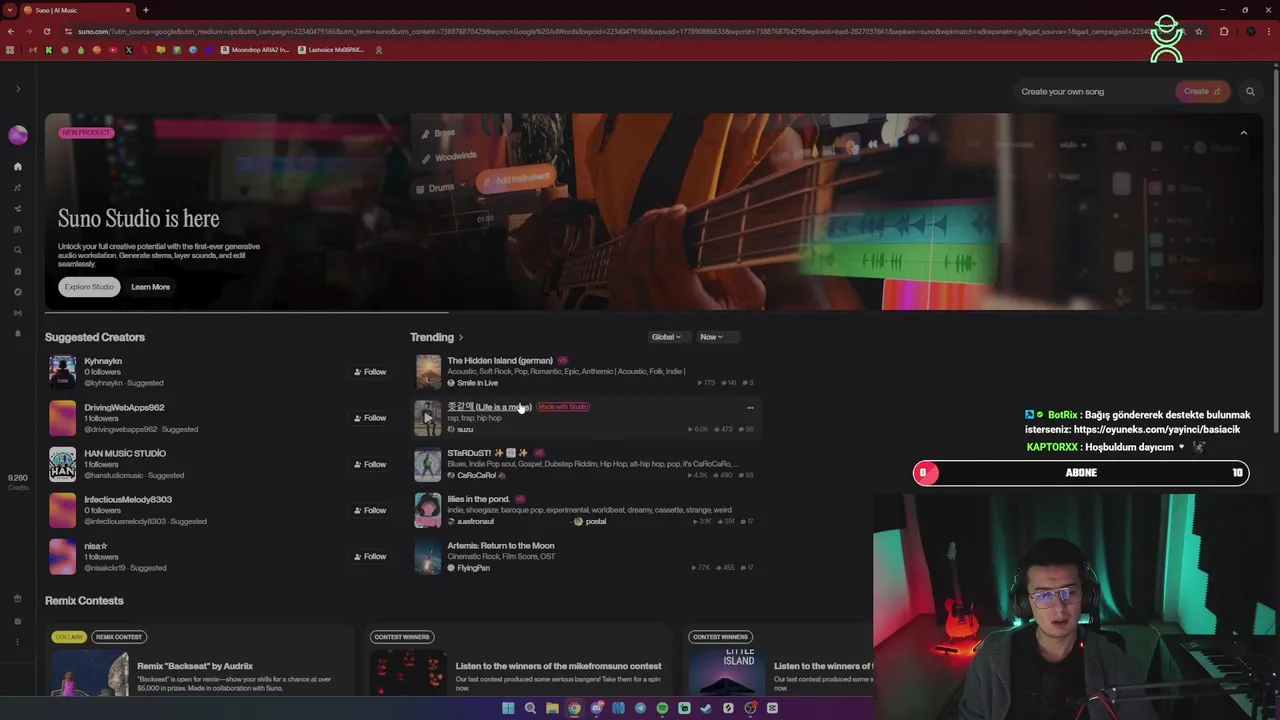Open the Search icon in the sidebar
The height and width of the screenshot is (720, 1280).
pyautogui.click(x=17, y=250)
